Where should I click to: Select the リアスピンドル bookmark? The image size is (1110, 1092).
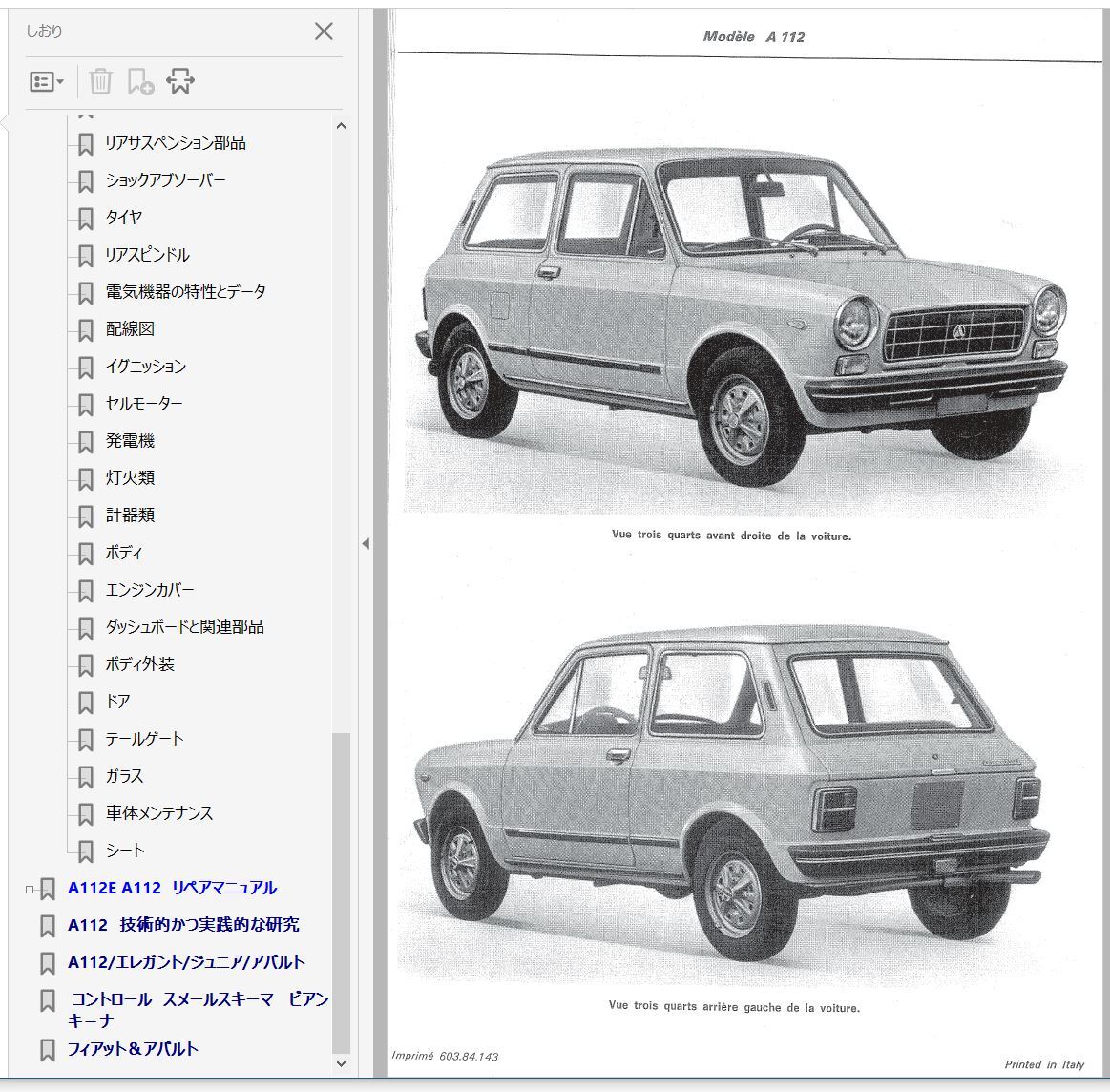point(147,255)
